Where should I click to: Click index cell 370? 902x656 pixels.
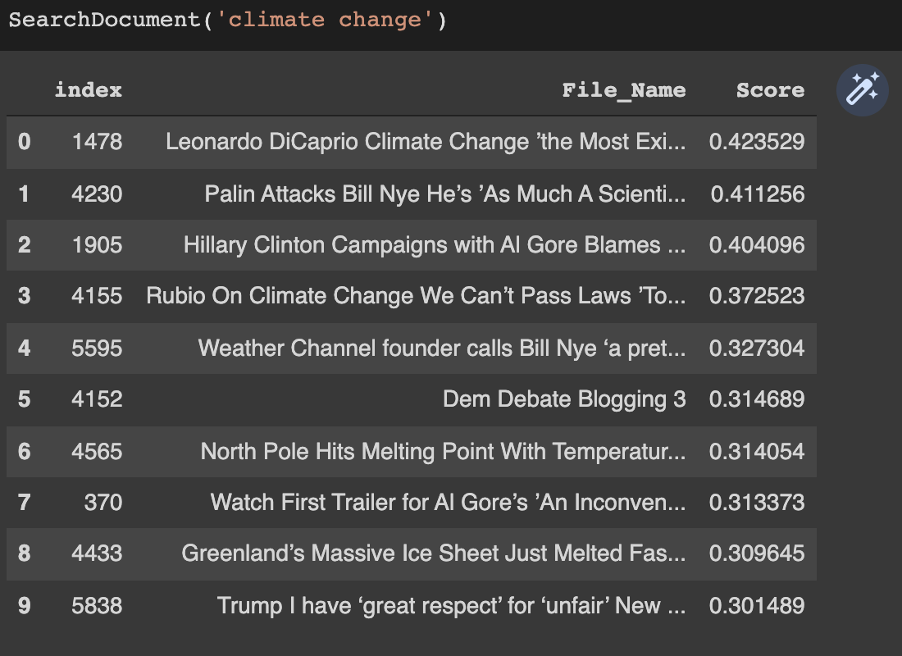pos(103,503)
